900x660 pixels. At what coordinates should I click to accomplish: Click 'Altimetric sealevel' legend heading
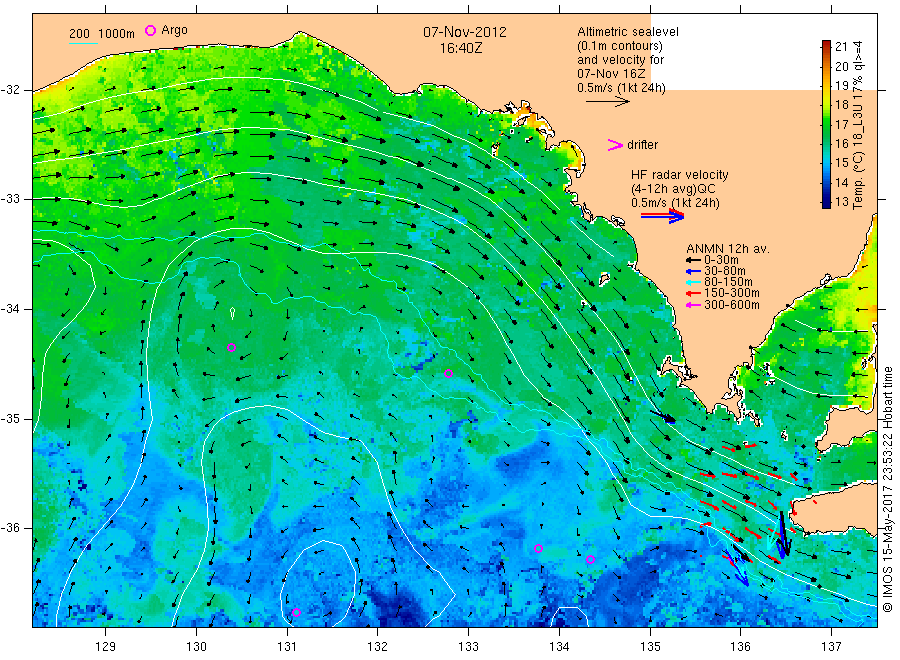pos(628,32)
